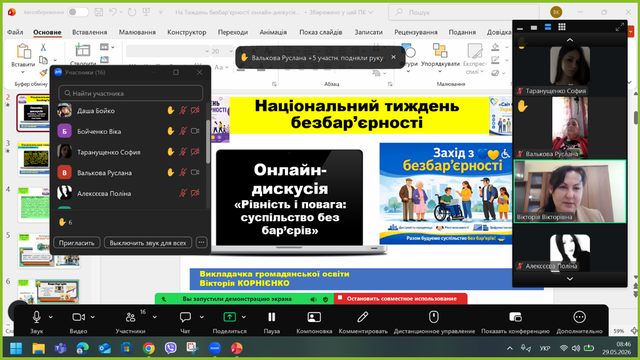640x360 pixels.
Task: Click video-off icon for Даша Бойко
Action: coord(195,111)
